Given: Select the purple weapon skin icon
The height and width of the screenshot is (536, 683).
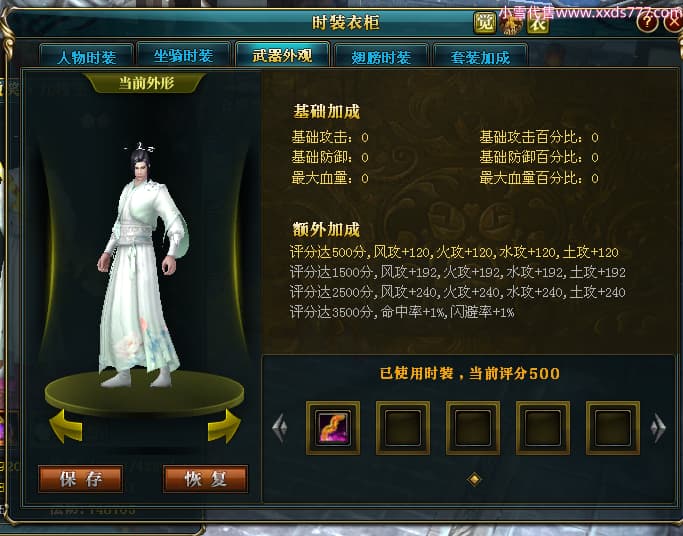Looking at the screenshot, I should [333, 428].
